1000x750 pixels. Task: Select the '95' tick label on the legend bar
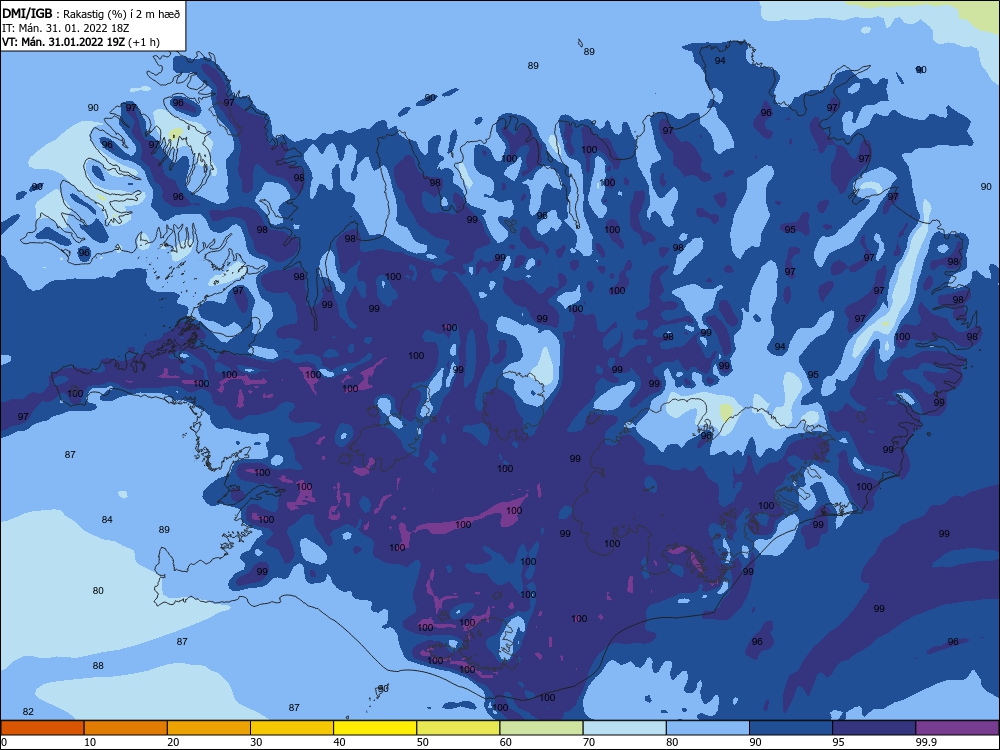(x=838, y=742)
